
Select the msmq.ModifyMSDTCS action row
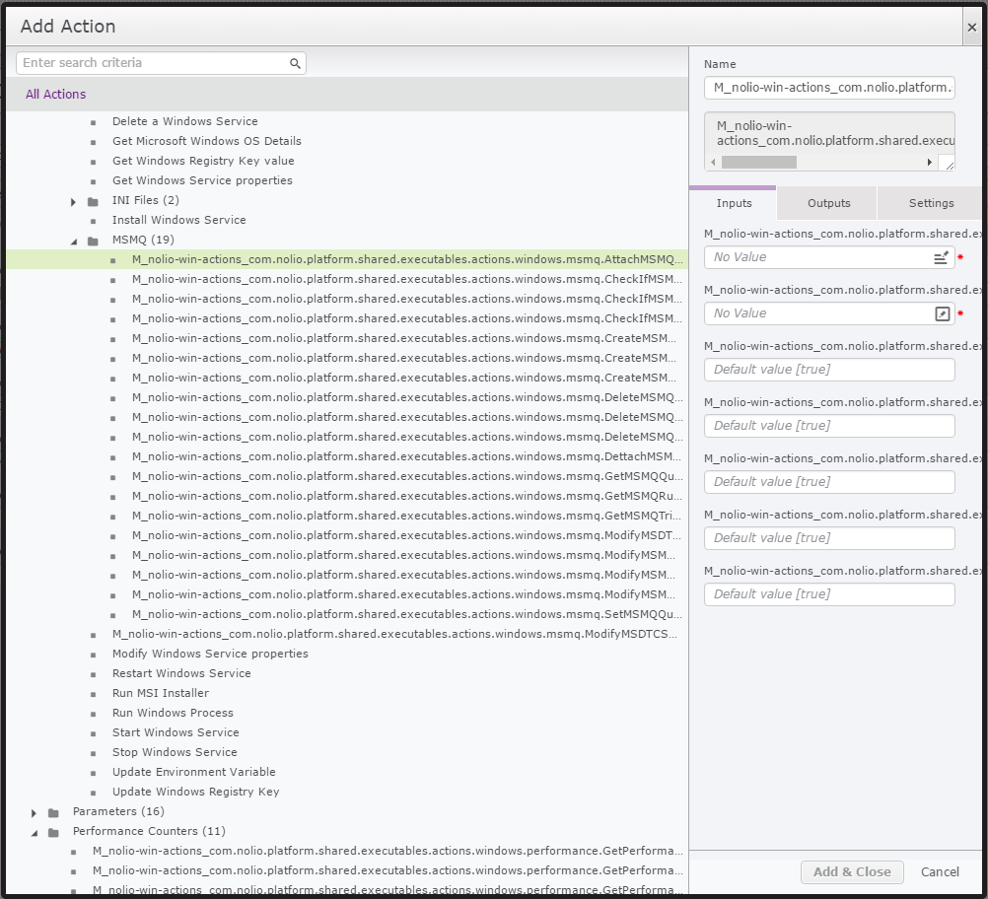[394, 634]
